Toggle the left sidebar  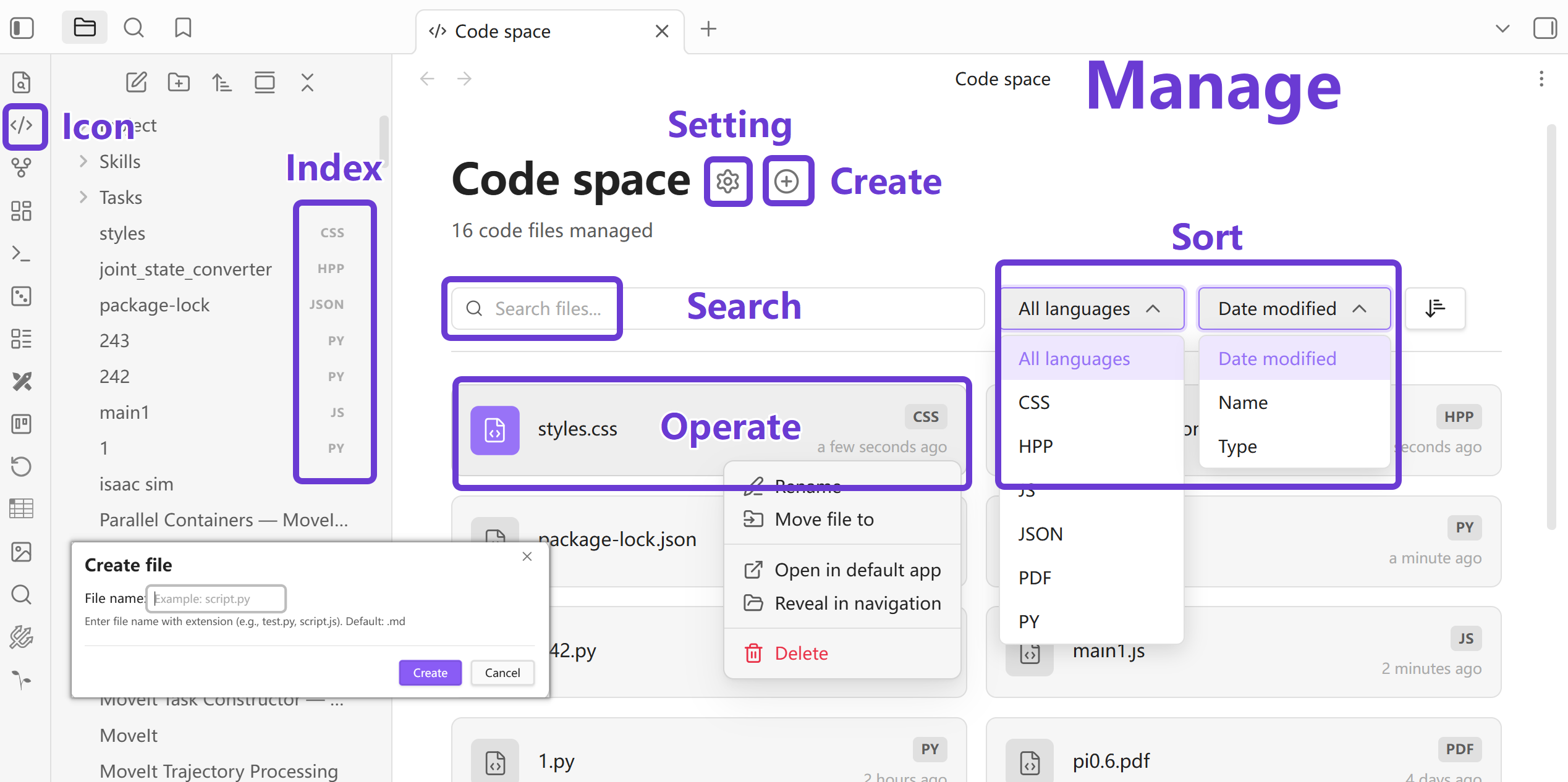[22, 28]
